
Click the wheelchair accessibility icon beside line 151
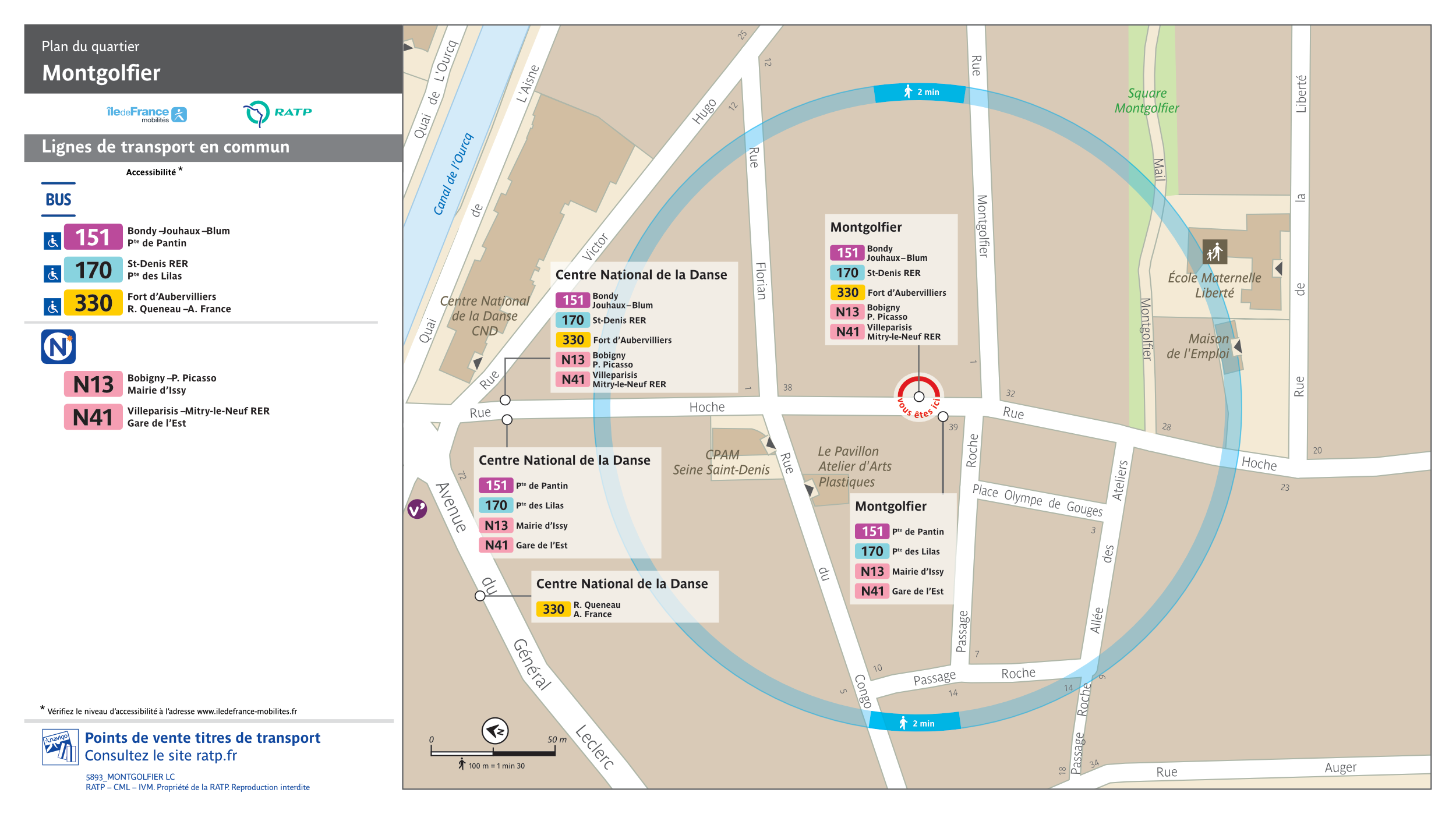point(52,240)
